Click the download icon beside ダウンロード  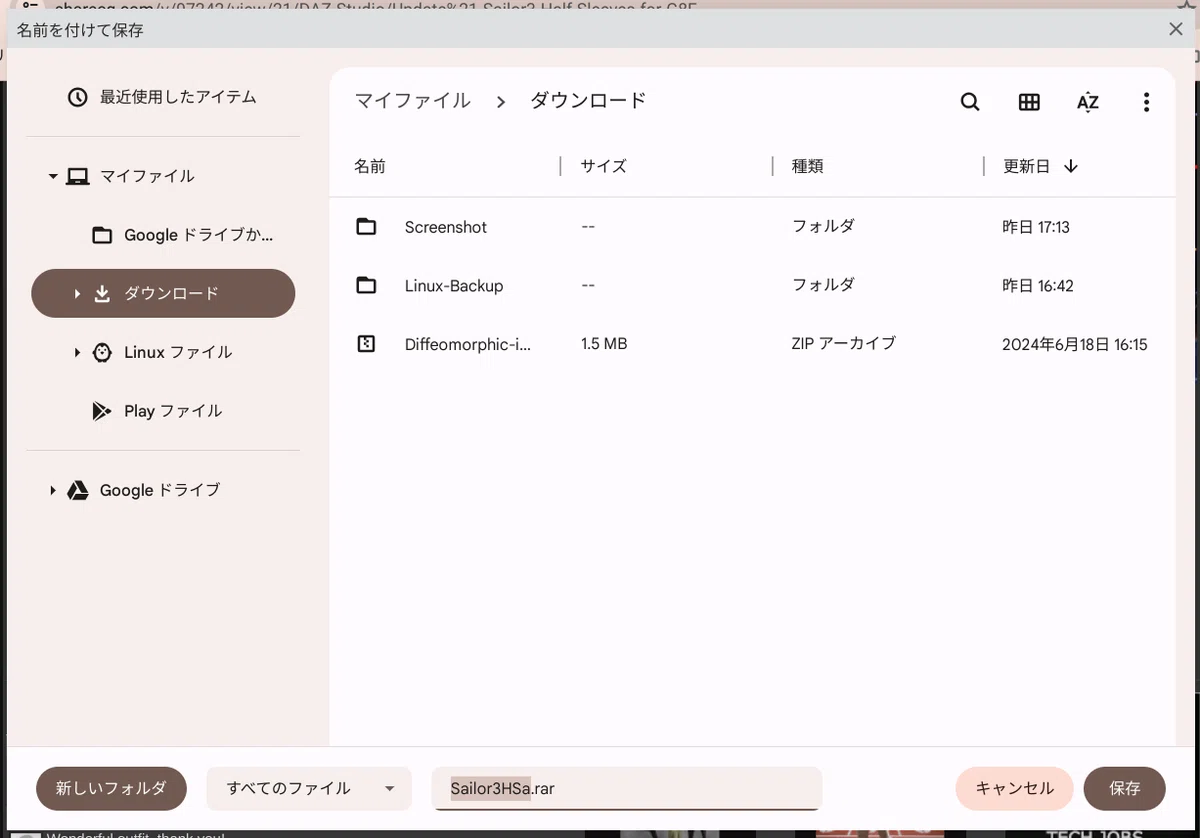[102, 294]
